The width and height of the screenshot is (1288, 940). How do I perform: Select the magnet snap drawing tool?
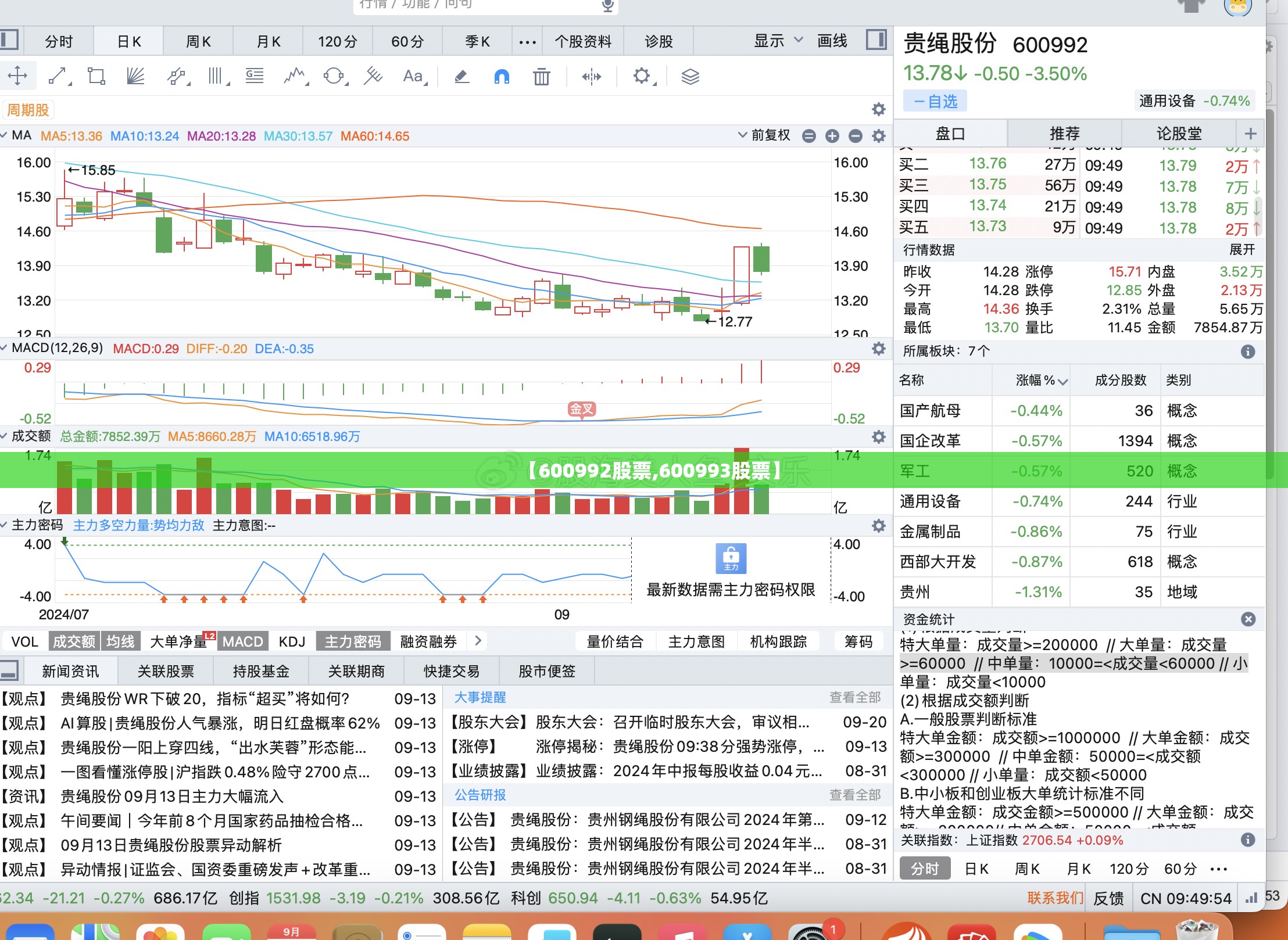click(502, 76)
